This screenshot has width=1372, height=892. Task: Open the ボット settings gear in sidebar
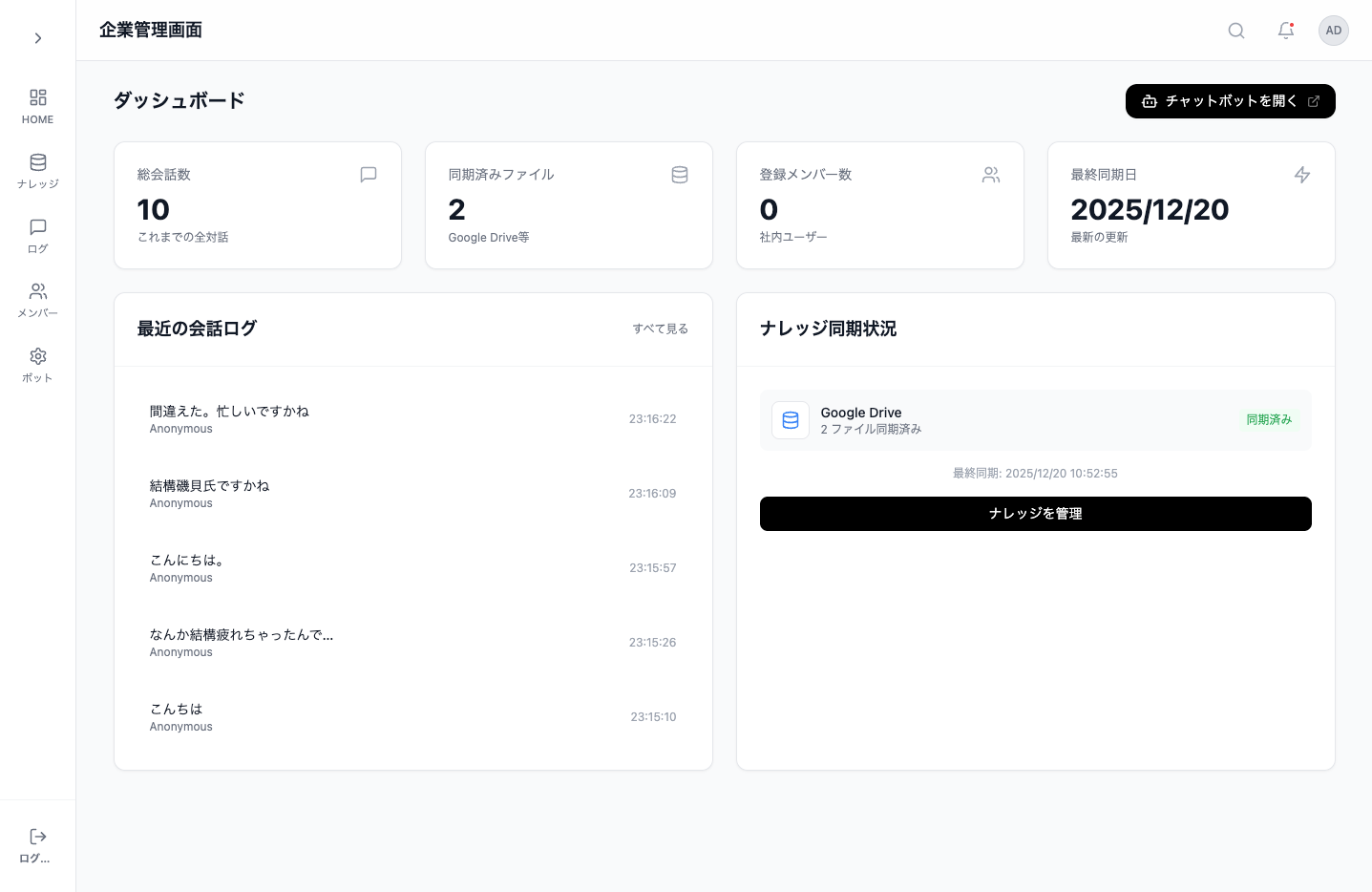[38, 356]
